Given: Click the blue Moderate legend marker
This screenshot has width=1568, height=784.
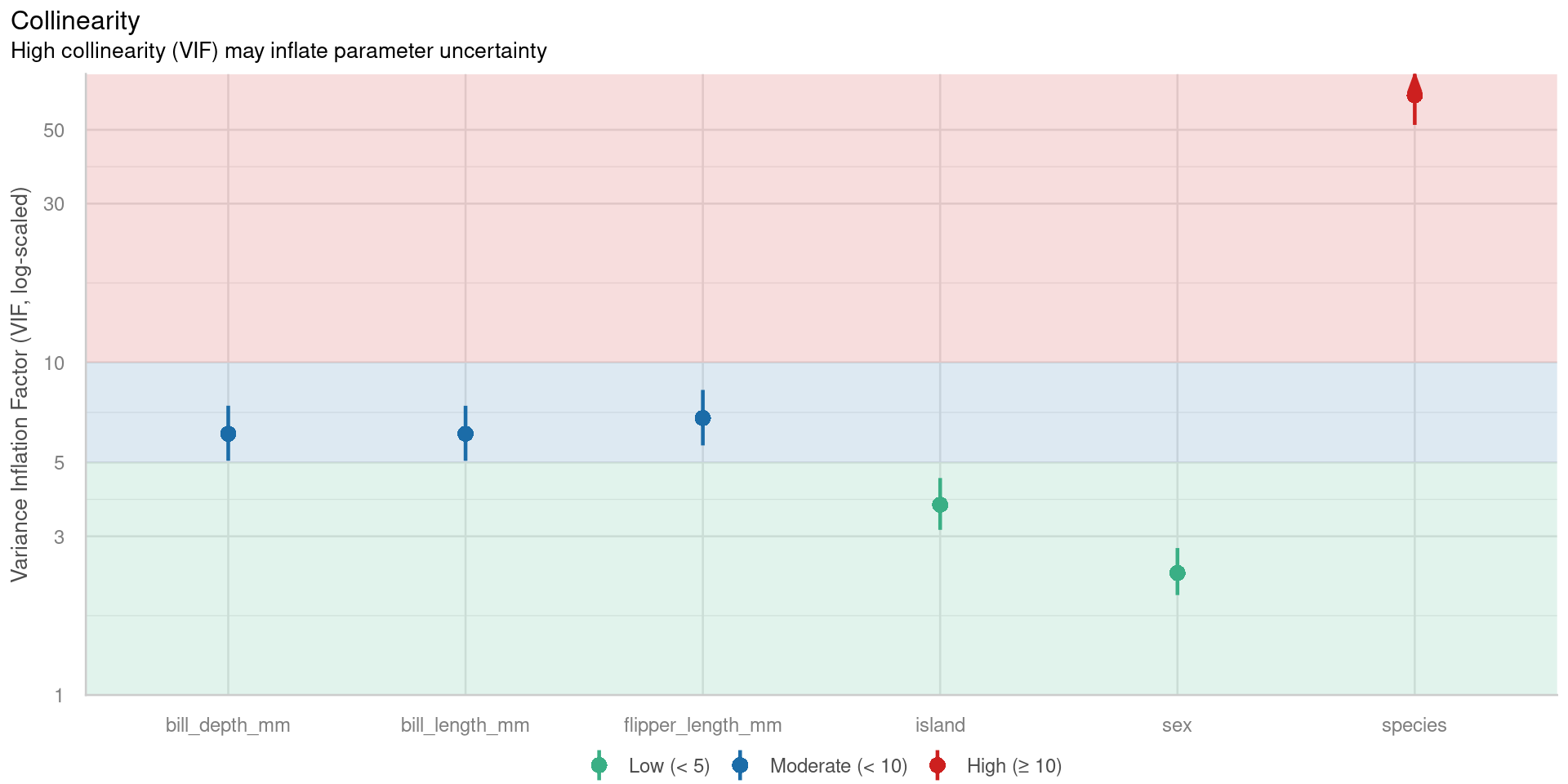Looking at the screenshot, I should tap(740, 765).
